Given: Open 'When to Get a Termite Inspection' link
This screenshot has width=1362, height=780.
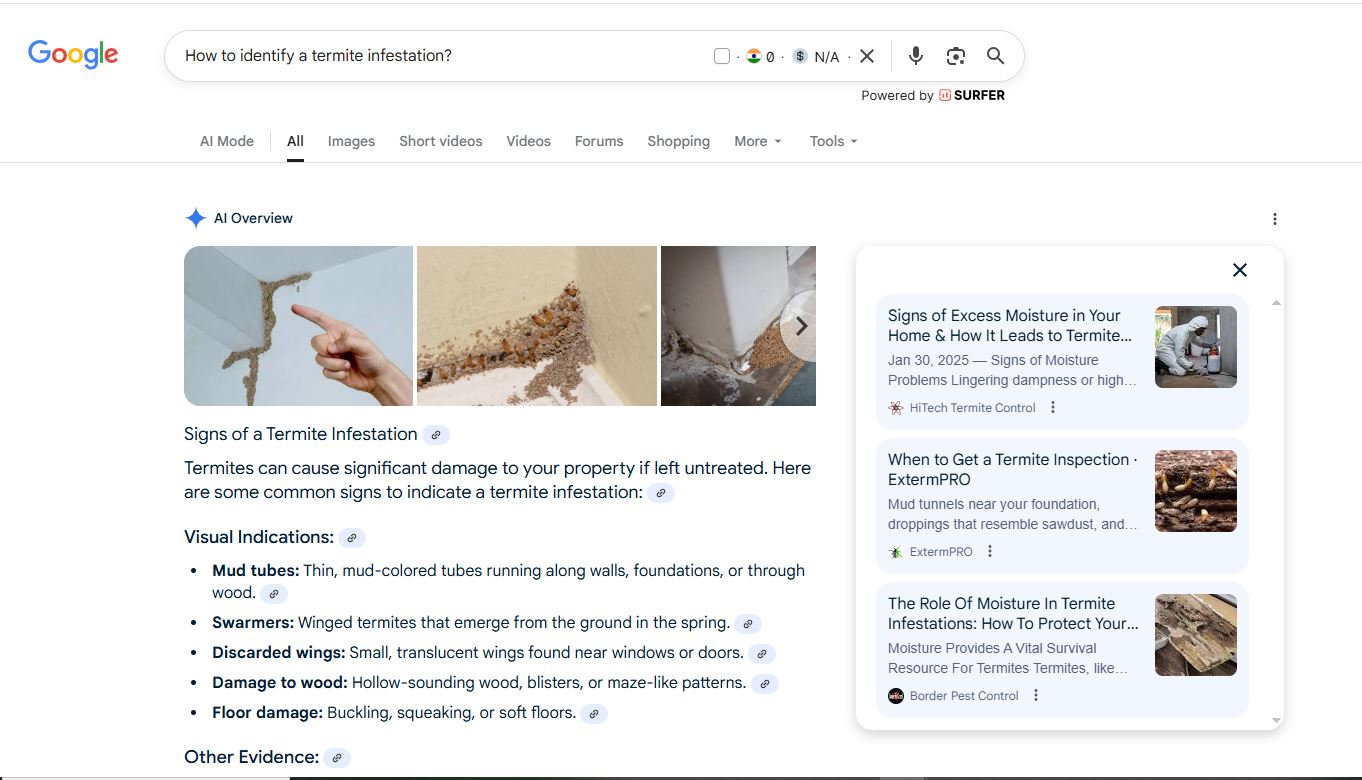Looking at the screenshot, I should [1012, 469].
